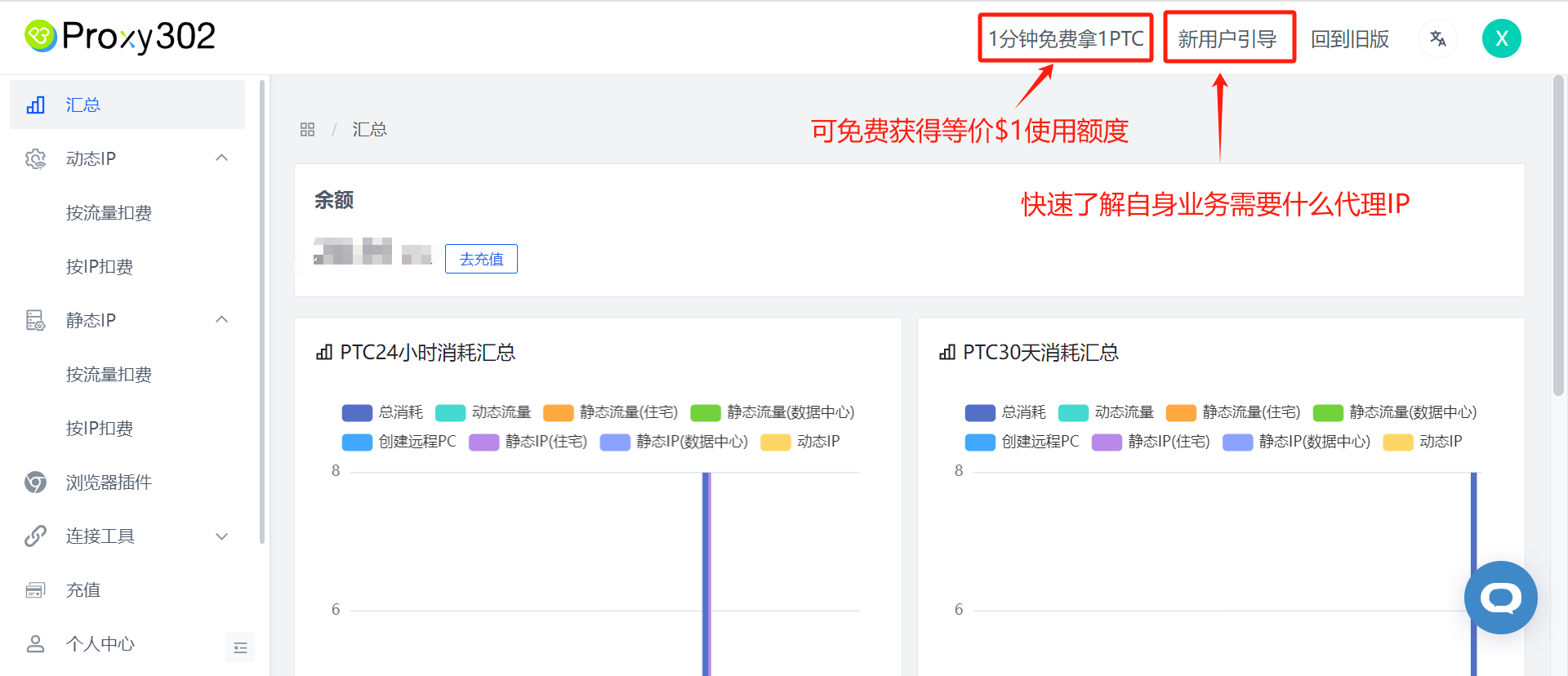Click the sidebar vertical scrollbar
The image size is (1568, 676).
tap(261, 310)
